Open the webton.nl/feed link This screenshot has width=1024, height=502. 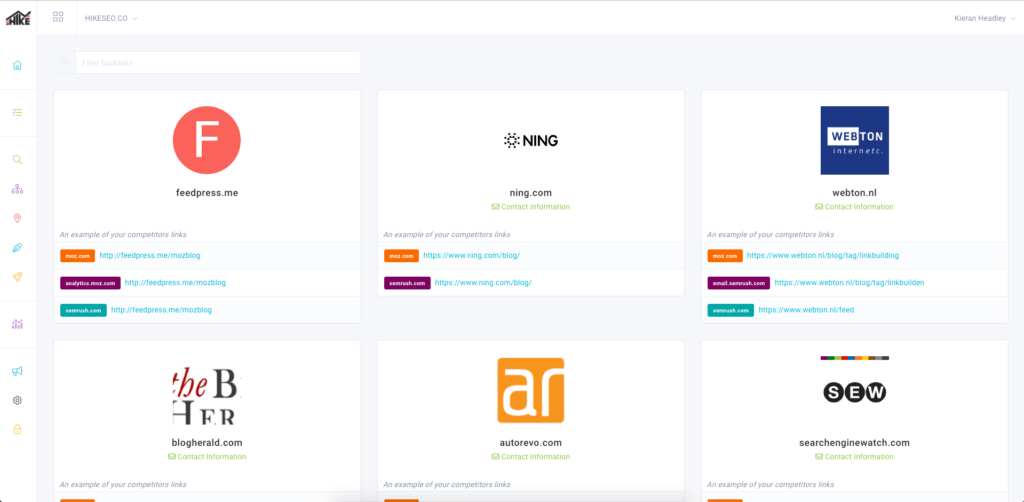[806, 310]
